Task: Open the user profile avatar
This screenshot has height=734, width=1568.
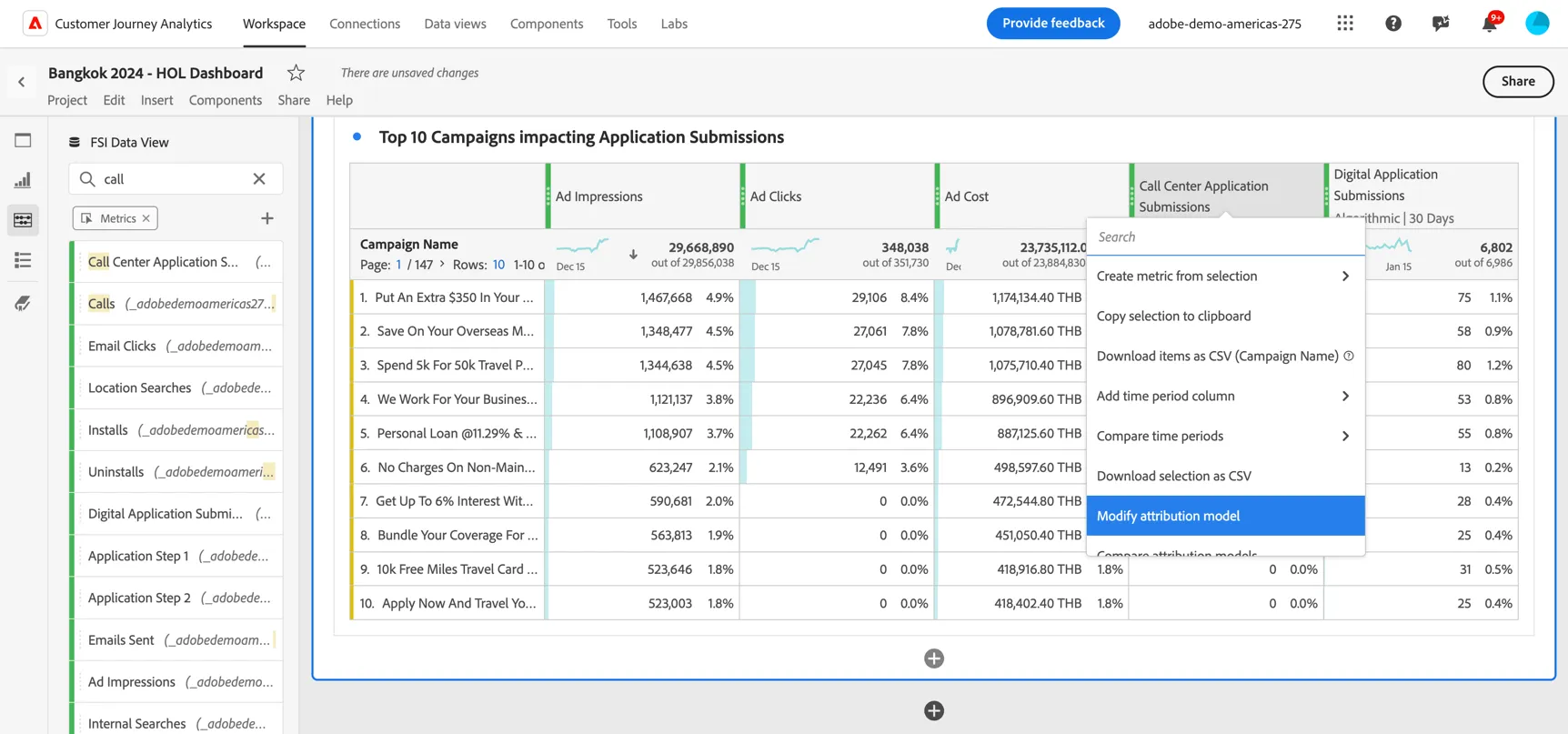Action: pyautogui.click(x=1537, y=24)
